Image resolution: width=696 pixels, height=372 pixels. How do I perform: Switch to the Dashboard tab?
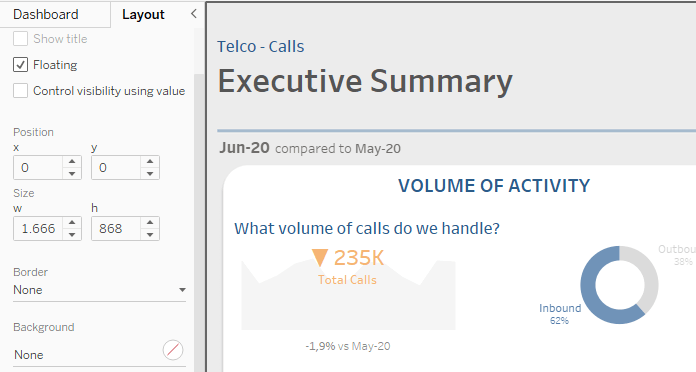[46, 14]
